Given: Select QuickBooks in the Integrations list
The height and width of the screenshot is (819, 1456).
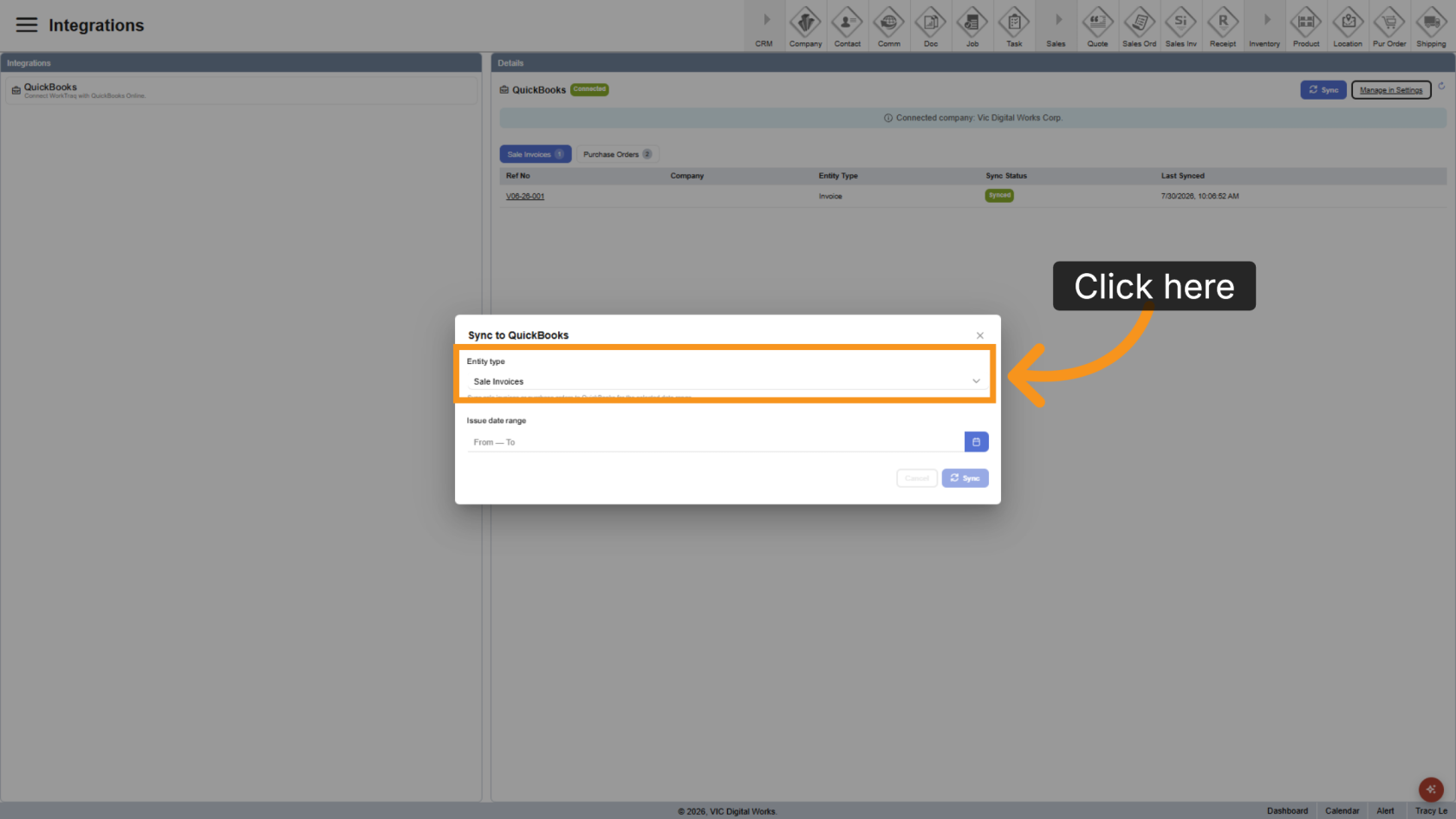Looking at the screenshot, I should [x=241, y=91].
